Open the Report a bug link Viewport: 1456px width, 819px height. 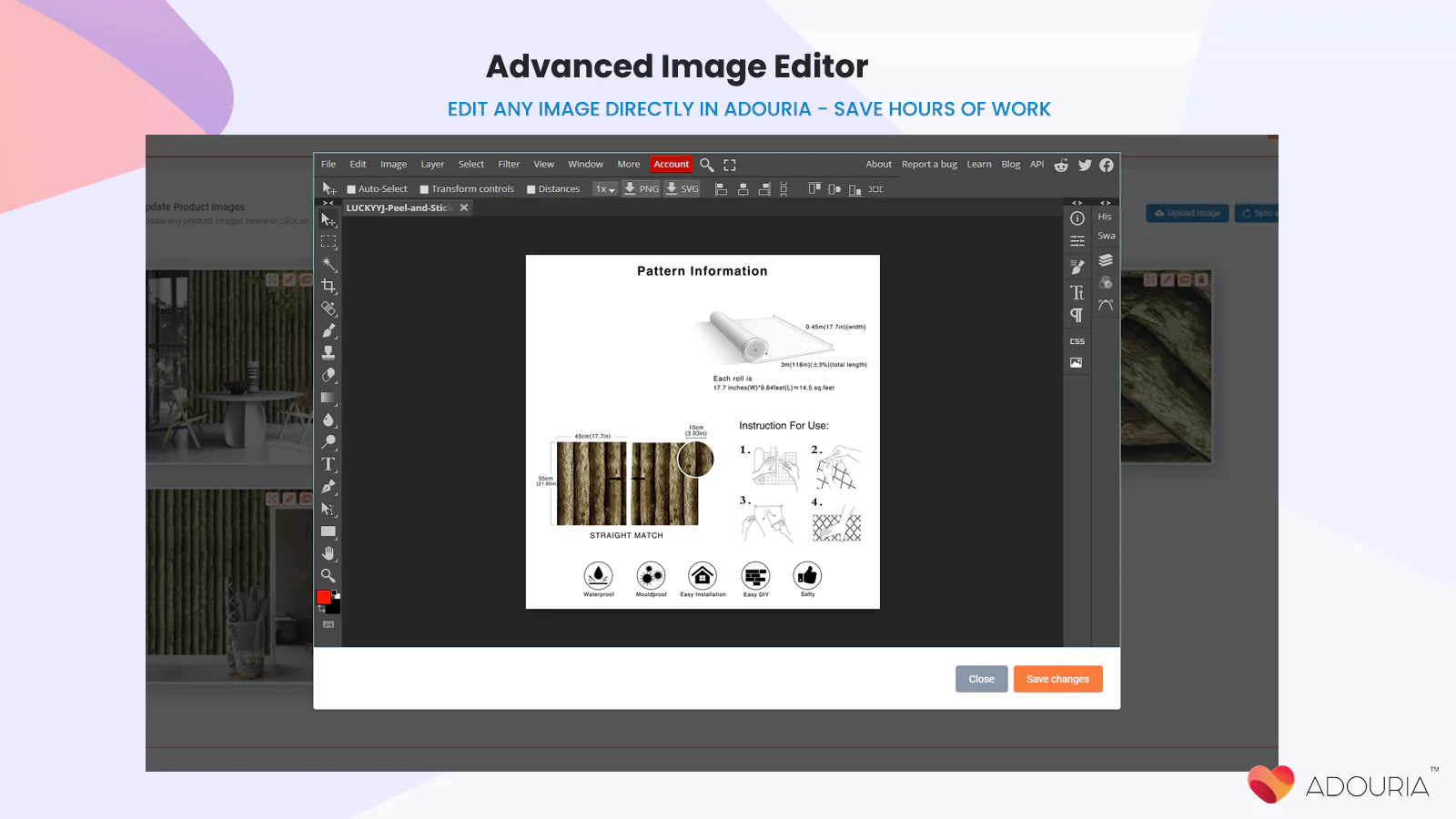pyautogui.click(x=929, y=165)
